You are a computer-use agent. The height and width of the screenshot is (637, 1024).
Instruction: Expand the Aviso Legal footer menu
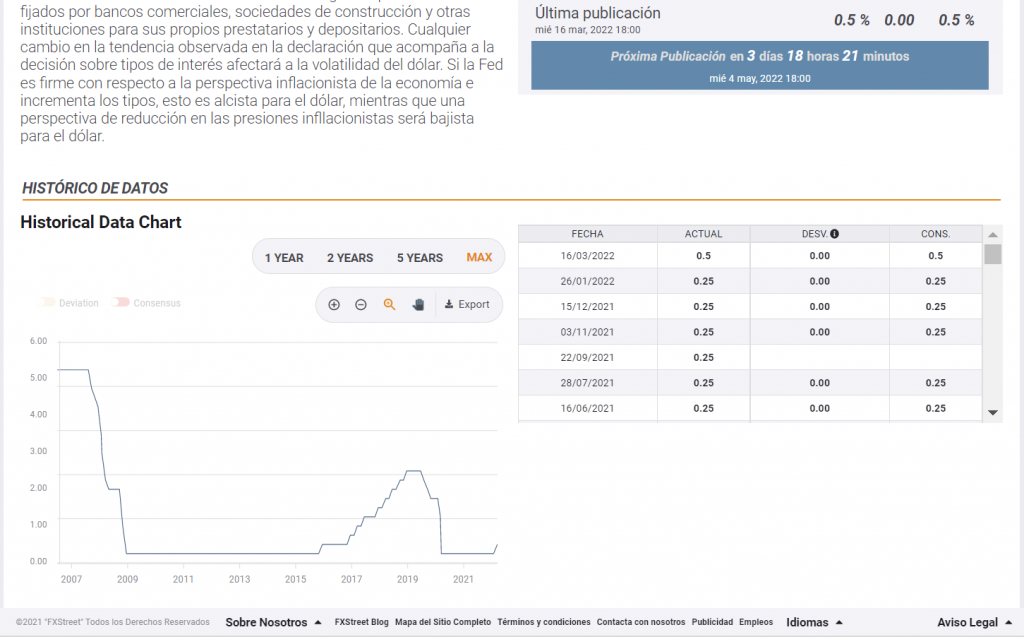[973, 622]
